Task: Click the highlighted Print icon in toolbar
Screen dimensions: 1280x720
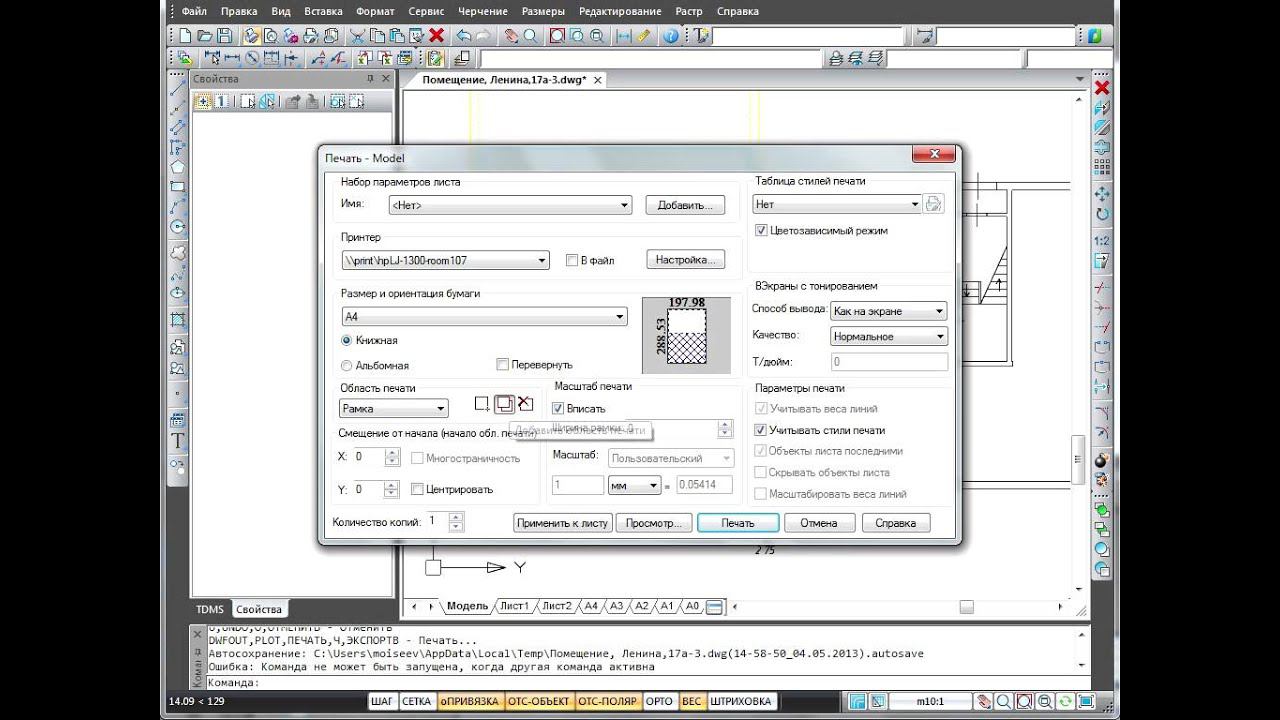Action: pyautogui.click(x=250, y=36)
